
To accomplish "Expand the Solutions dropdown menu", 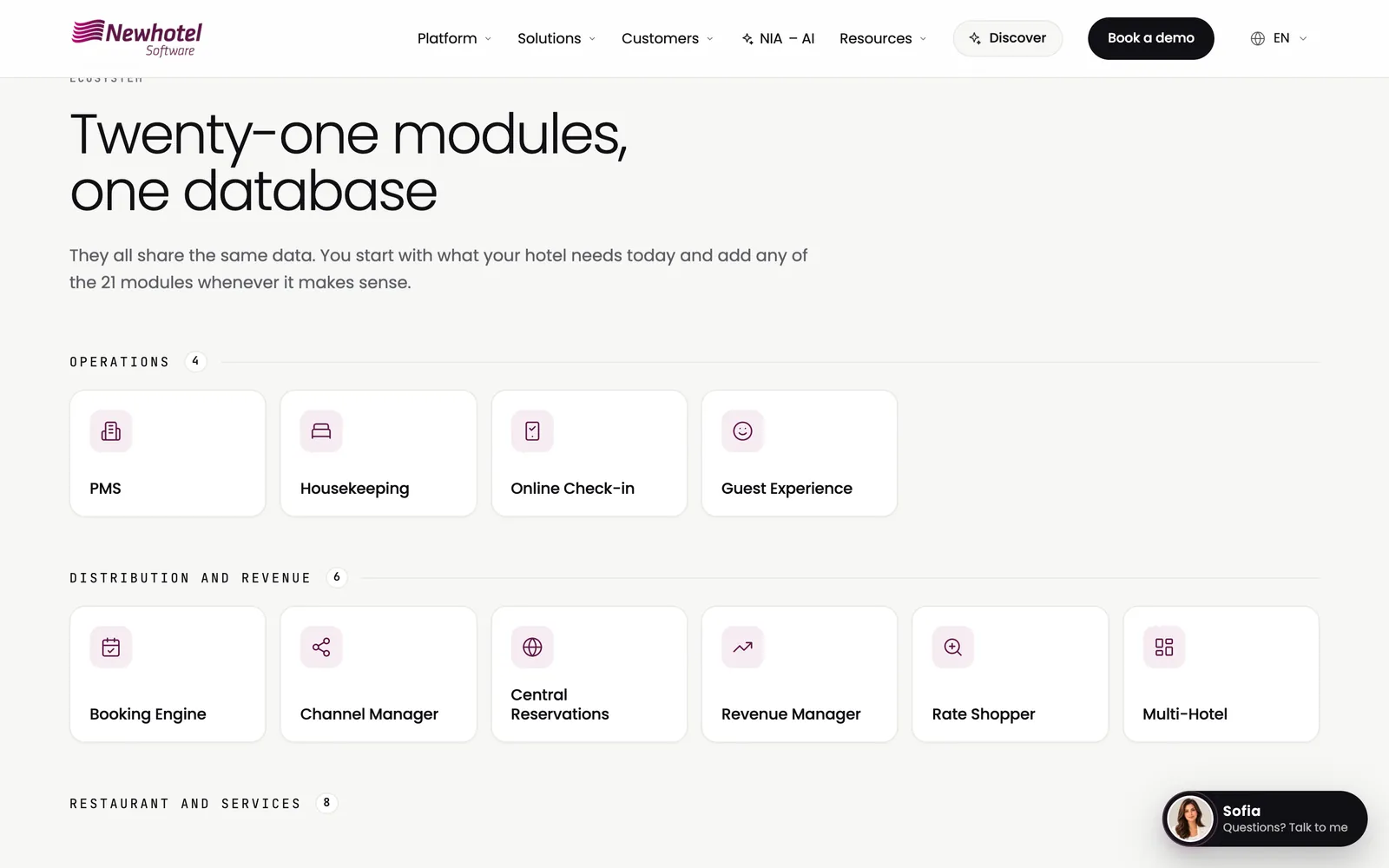I will 556,38.
